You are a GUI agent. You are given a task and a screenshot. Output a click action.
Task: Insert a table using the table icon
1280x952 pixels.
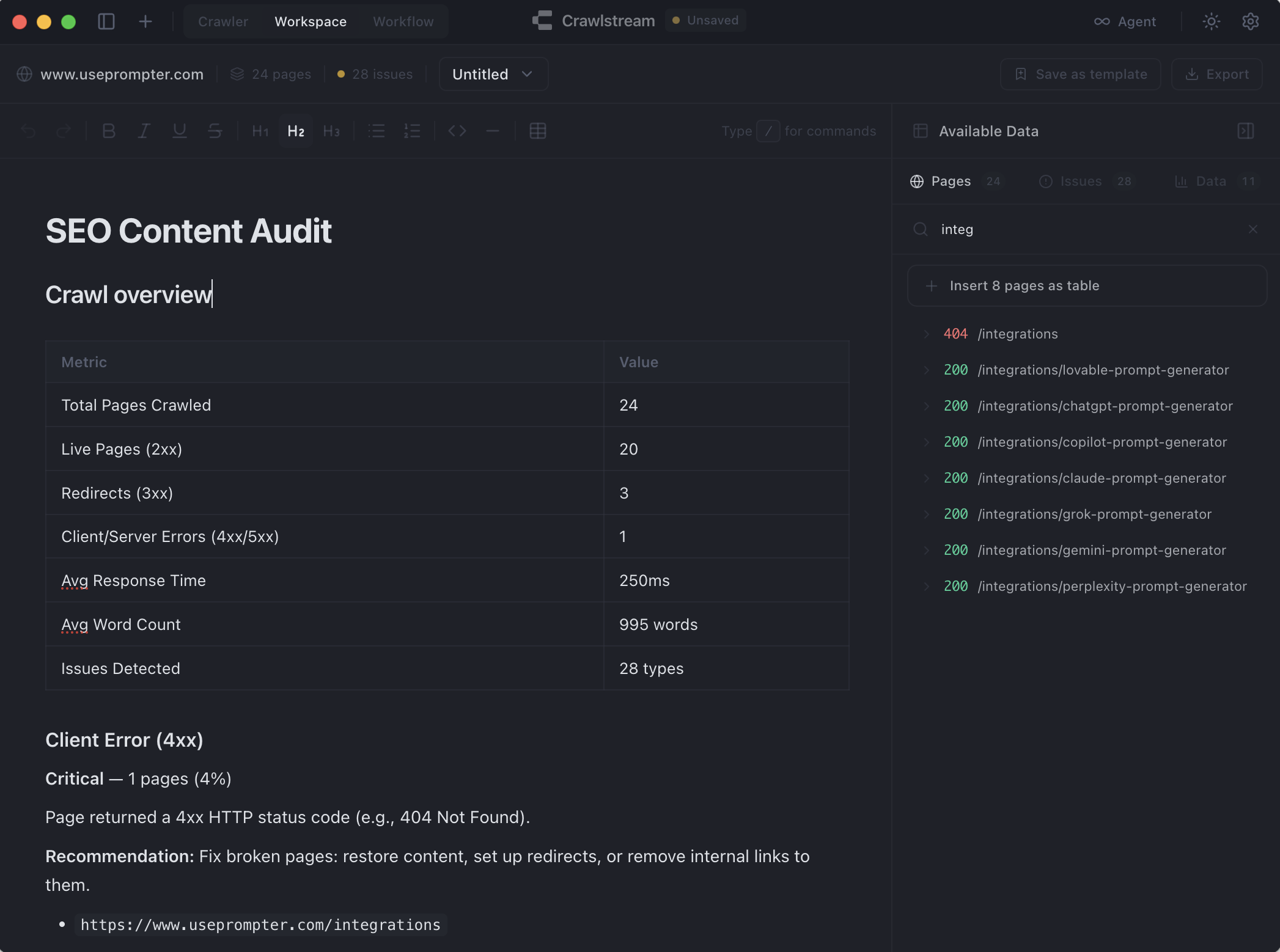(537, 131)
